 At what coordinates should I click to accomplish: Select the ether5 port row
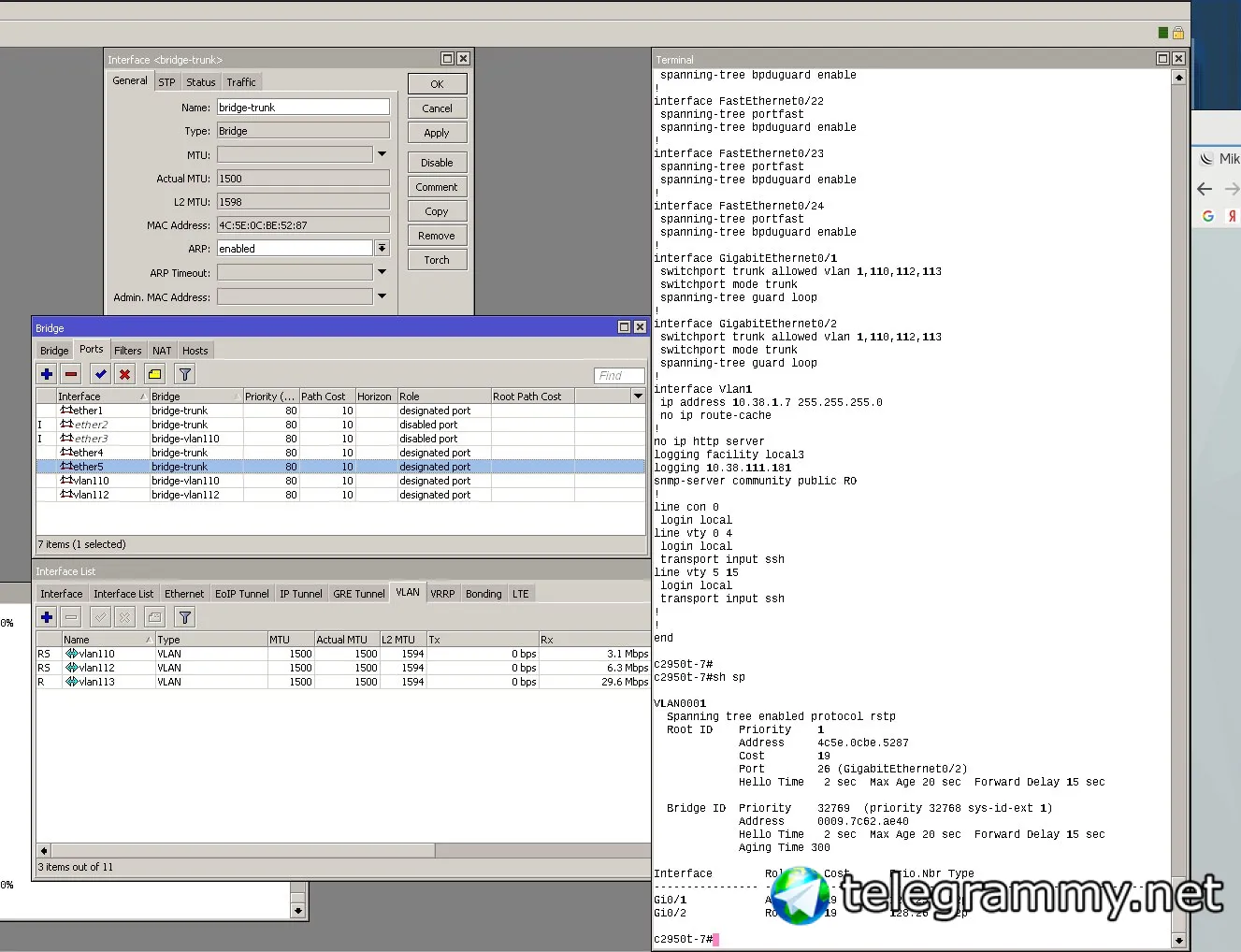coord(340,467)
